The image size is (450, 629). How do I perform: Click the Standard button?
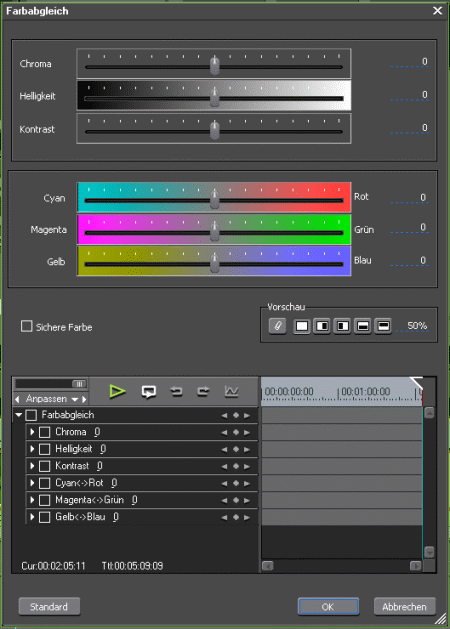click(49, 607)
